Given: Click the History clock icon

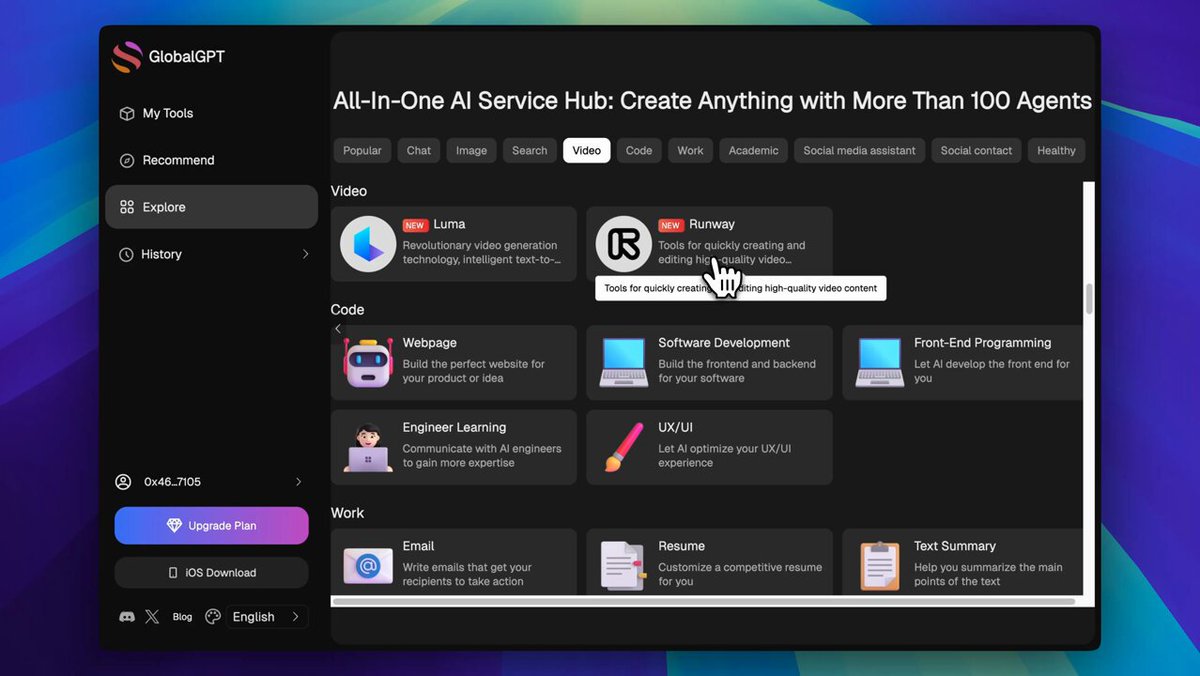Looking at the screenshot, I should coord(126,255).
